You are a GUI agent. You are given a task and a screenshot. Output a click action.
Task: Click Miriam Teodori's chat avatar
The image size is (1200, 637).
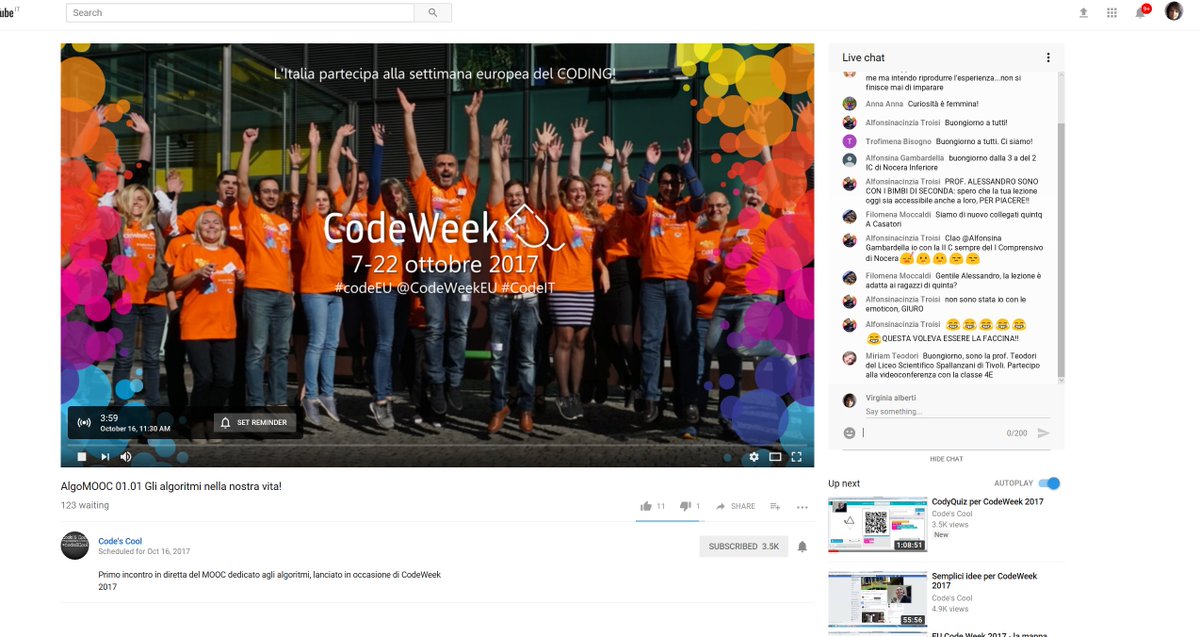(x=849, y=357)
